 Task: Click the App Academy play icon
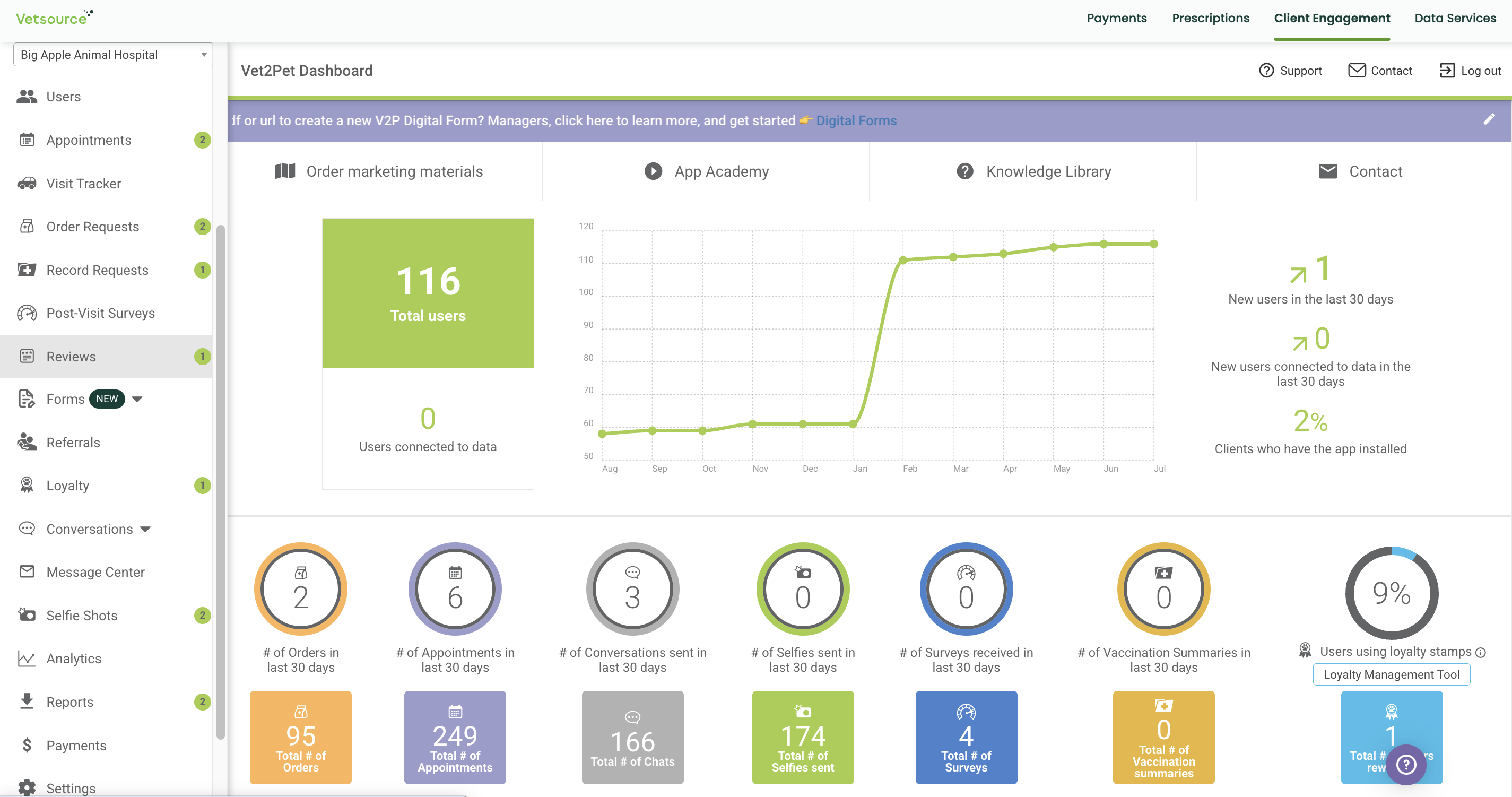[653, 171]
